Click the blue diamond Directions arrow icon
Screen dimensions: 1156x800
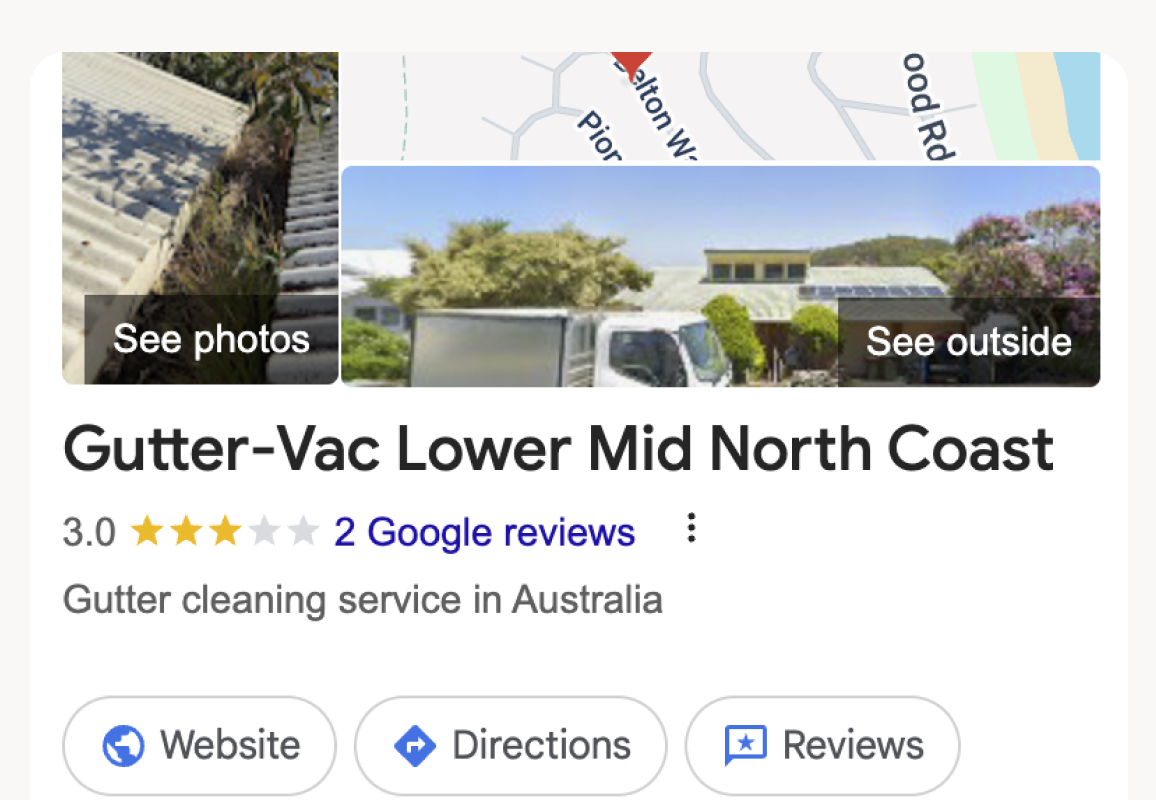pyautogui.click(x=415, y=746)
